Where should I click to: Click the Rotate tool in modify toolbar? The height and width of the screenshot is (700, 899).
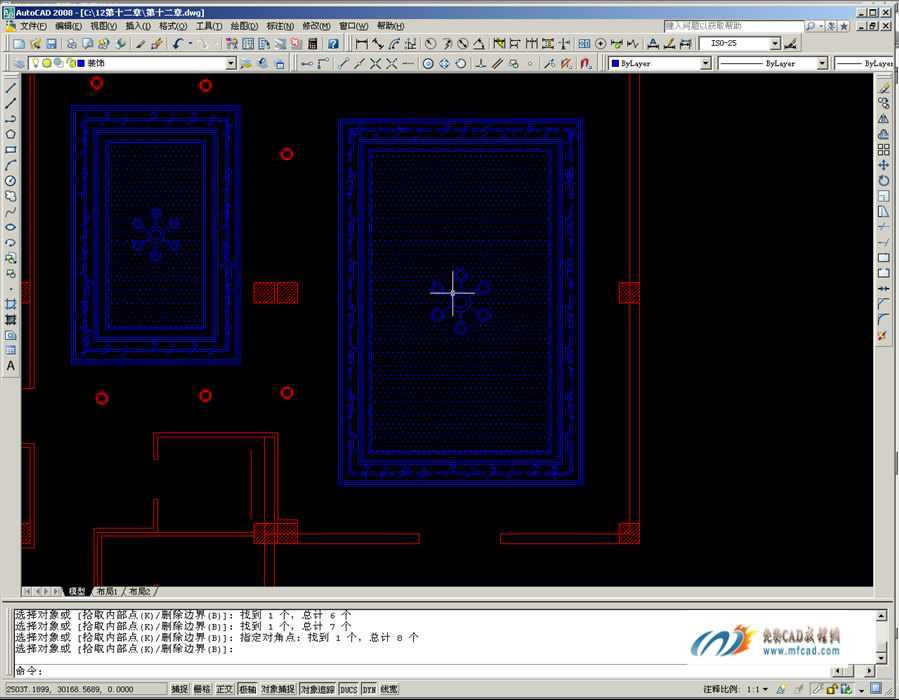pyautogui.click(x=884, y=181)
